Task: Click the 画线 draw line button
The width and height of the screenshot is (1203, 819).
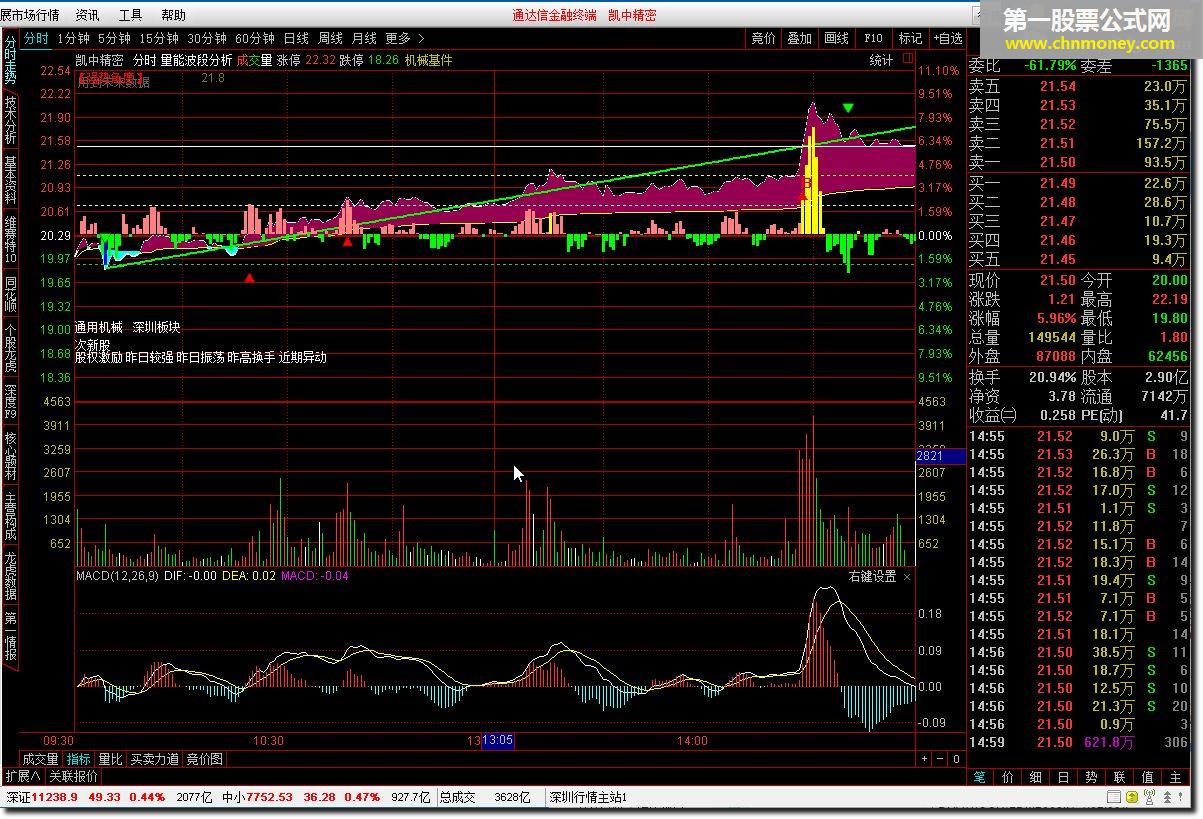Action: coord(836,38)
